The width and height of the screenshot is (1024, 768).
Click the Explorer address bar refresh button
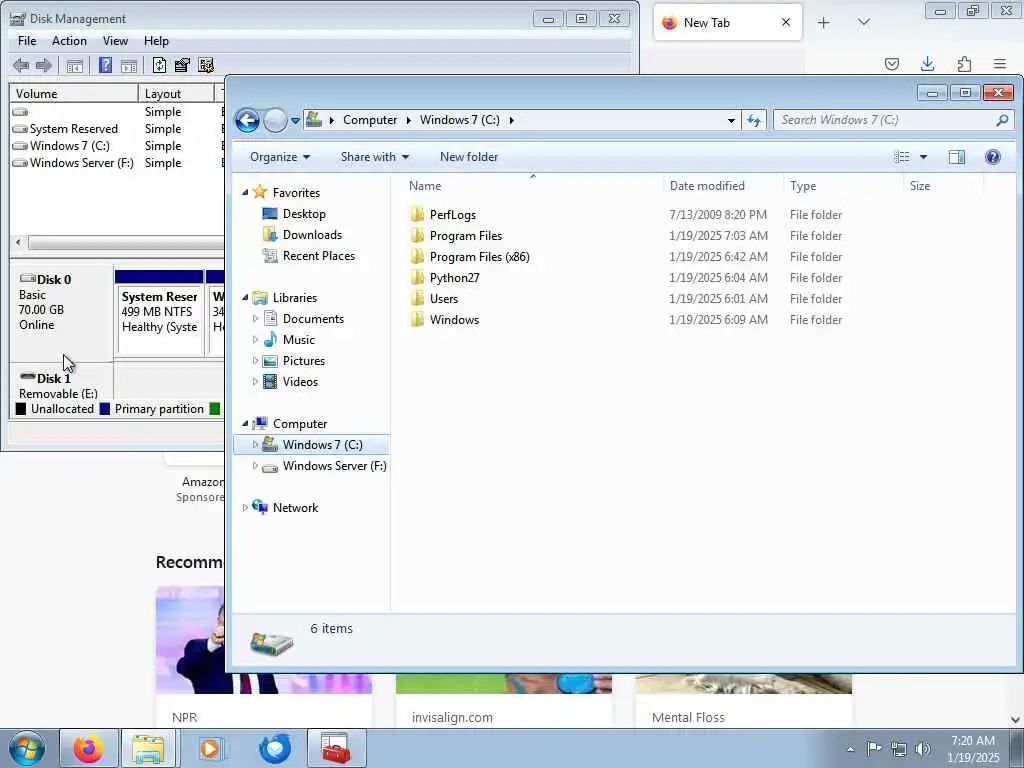click(x=754, y=120)
